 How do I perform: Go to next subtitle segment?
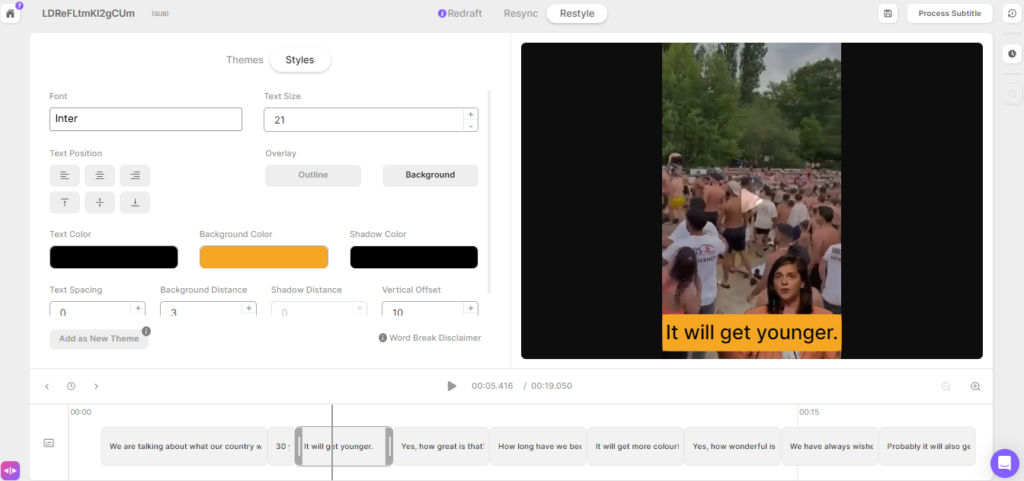tap(96, 386)
